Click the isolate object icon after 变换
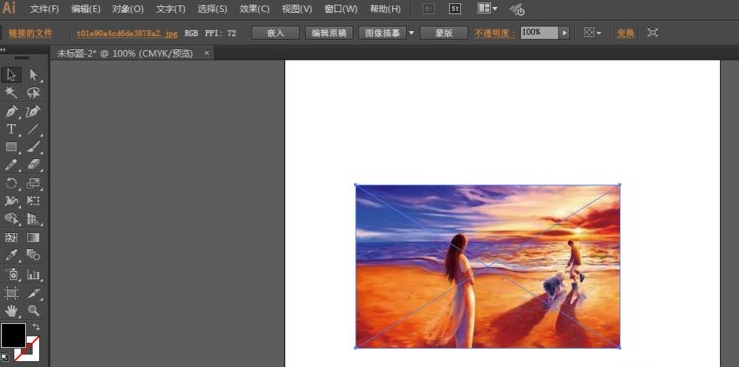Viewport: 739px width, 367px height. (x=652, y=33)
